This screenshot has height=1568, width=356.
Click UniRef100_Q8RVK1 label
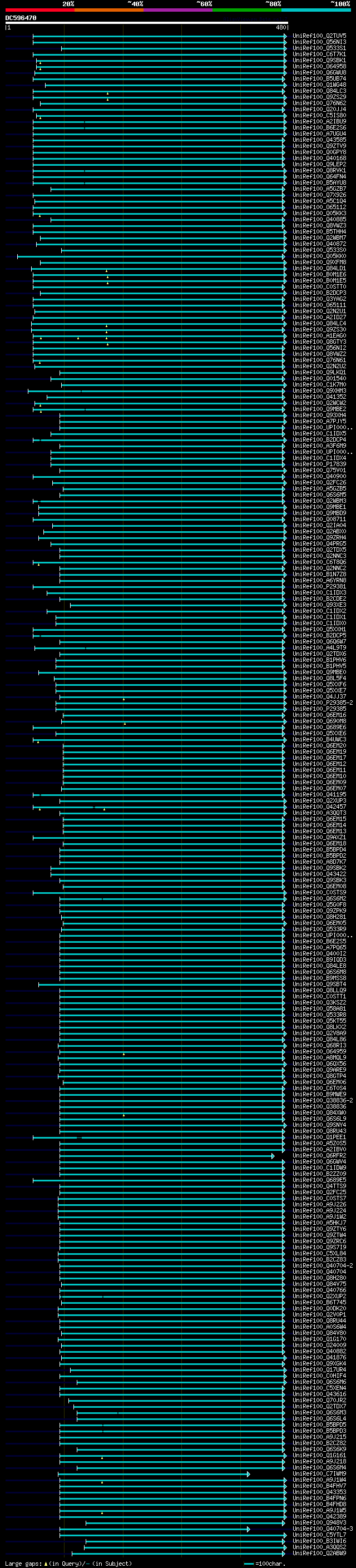click(x=319, y=170)
